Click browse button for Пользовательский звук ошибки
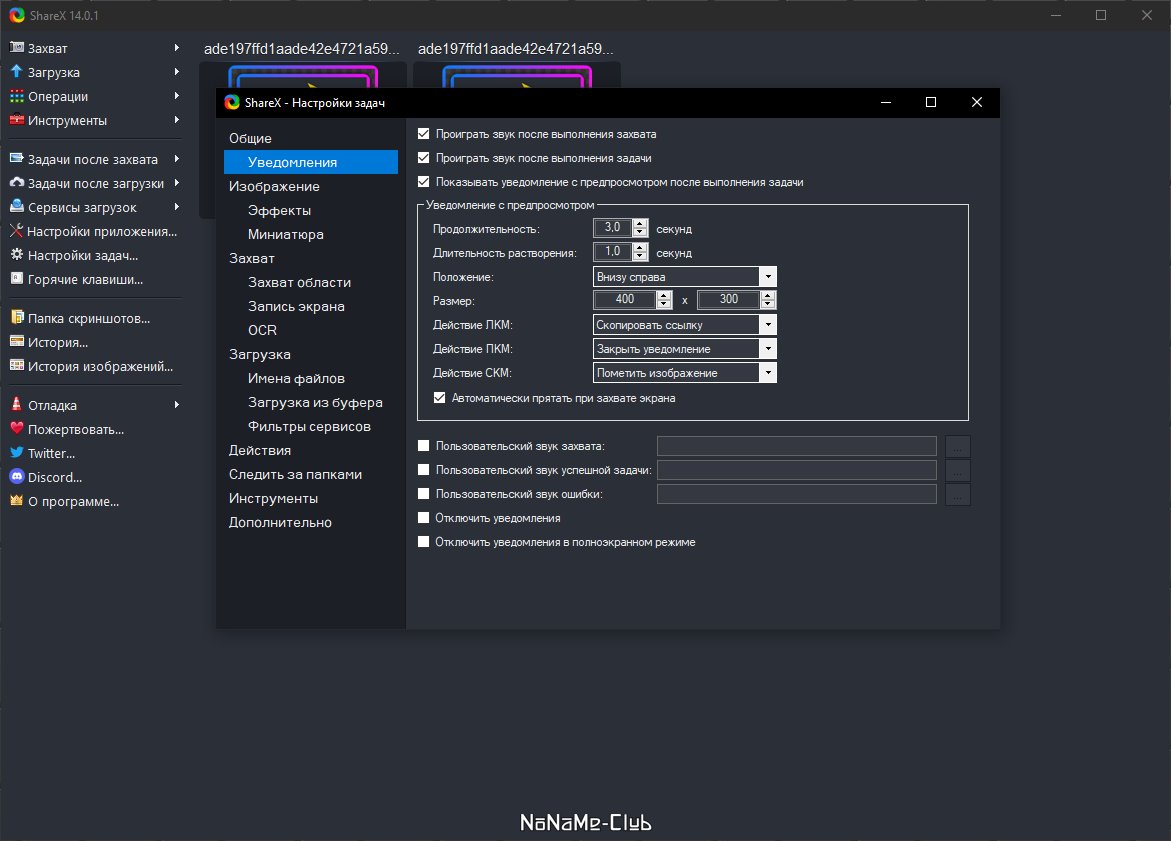 coord(958,494)
